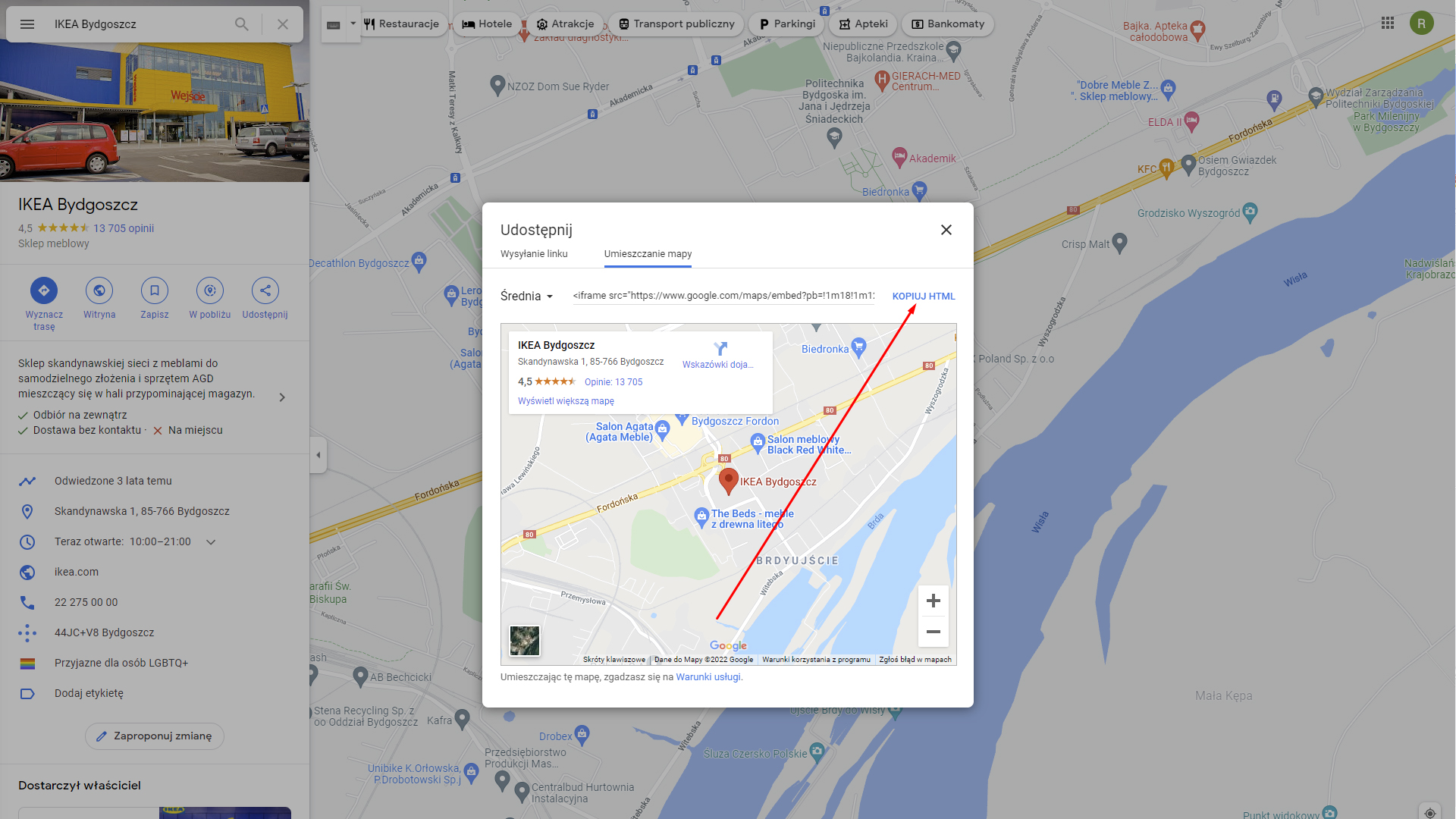Select the W pobliżu nearby icon
This screenshot has width=1456, height=819.
coord(210,290)
